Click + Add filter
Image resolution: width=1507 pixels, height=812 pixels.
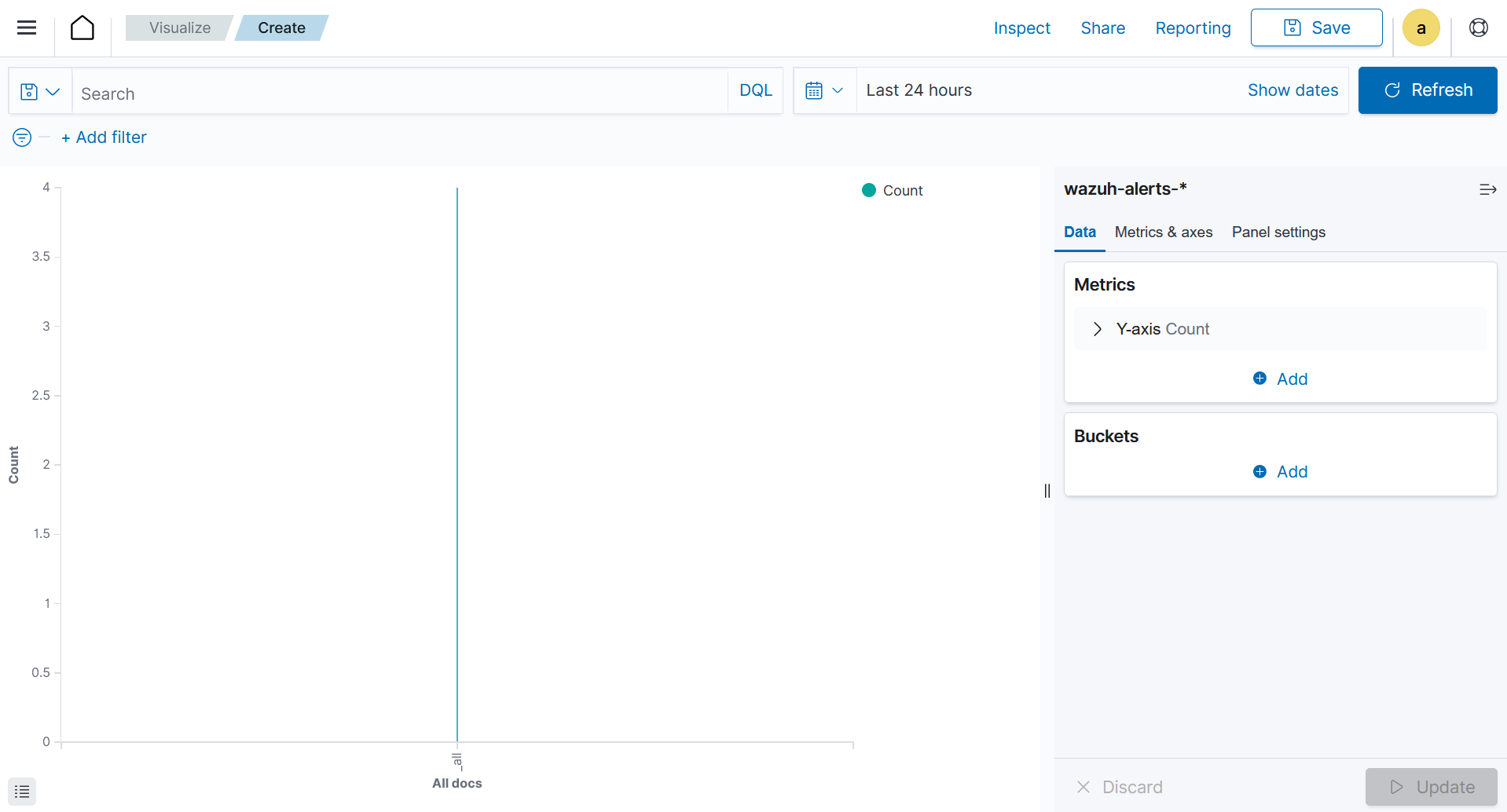point(104,137)
